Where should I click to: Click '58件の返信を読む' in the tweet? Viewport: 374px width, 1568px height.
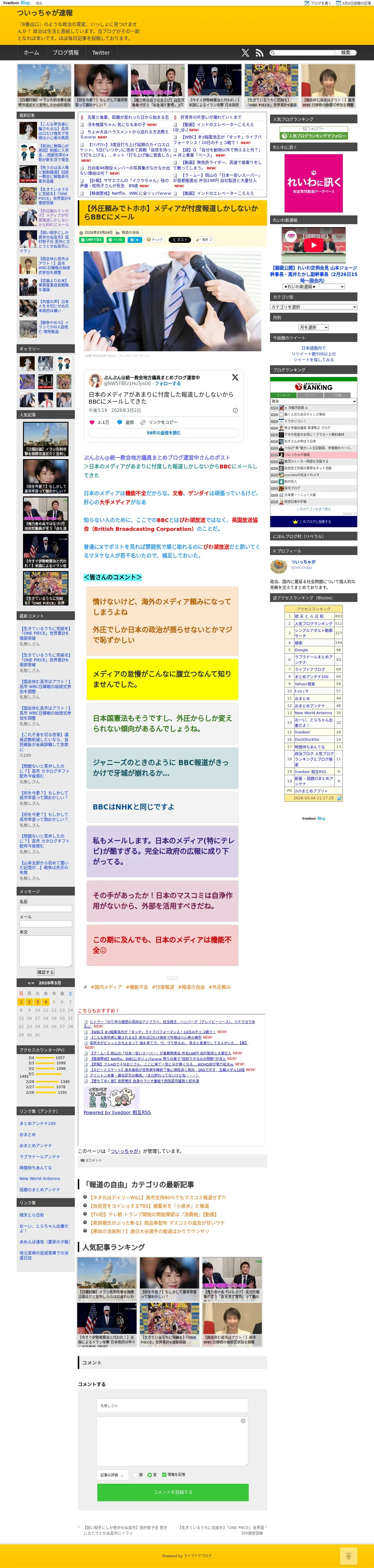[x=164, y=433]
